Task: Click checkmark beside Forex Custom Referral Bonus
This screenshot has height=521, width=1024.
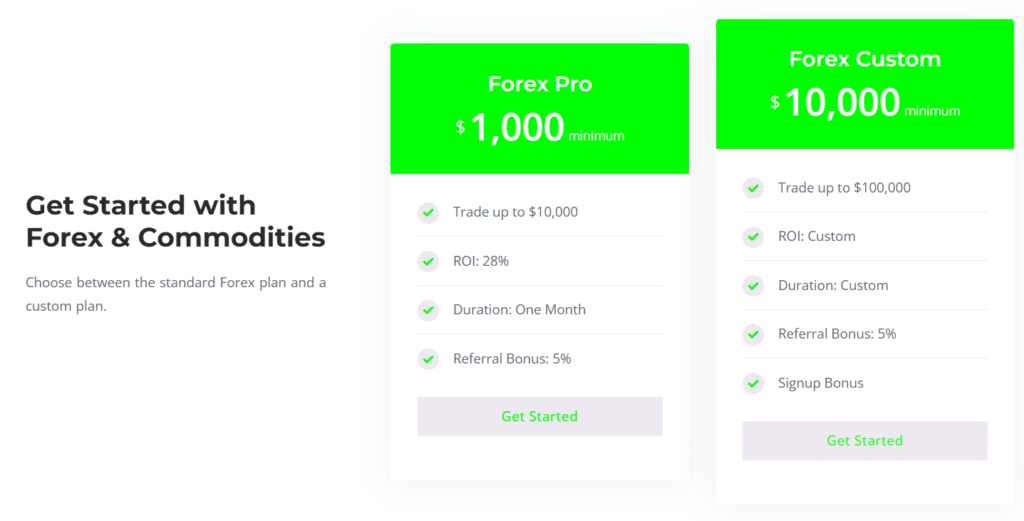Action: [753, 334]
